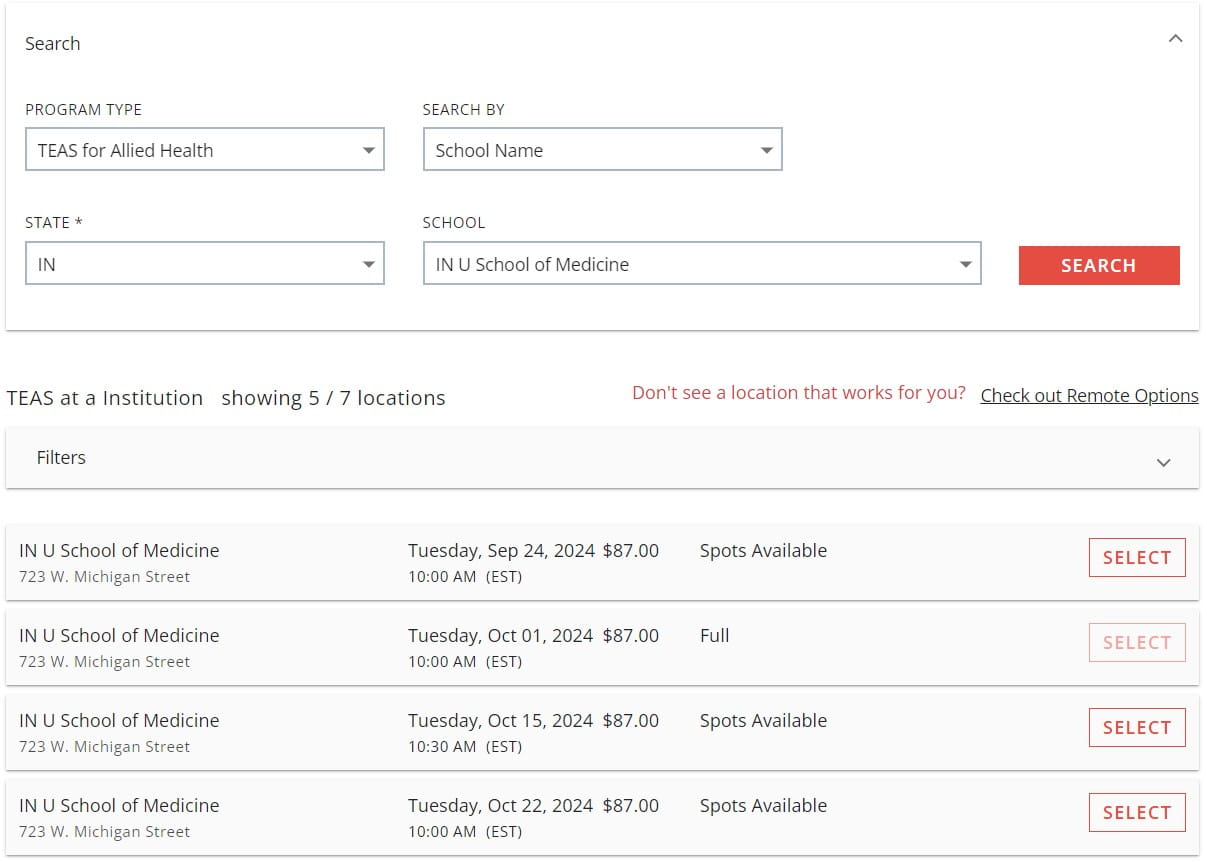Select the Oct 15, 2024 test session
The height and width of the screenshot is (862, 1207).
tap(1136, 728)
